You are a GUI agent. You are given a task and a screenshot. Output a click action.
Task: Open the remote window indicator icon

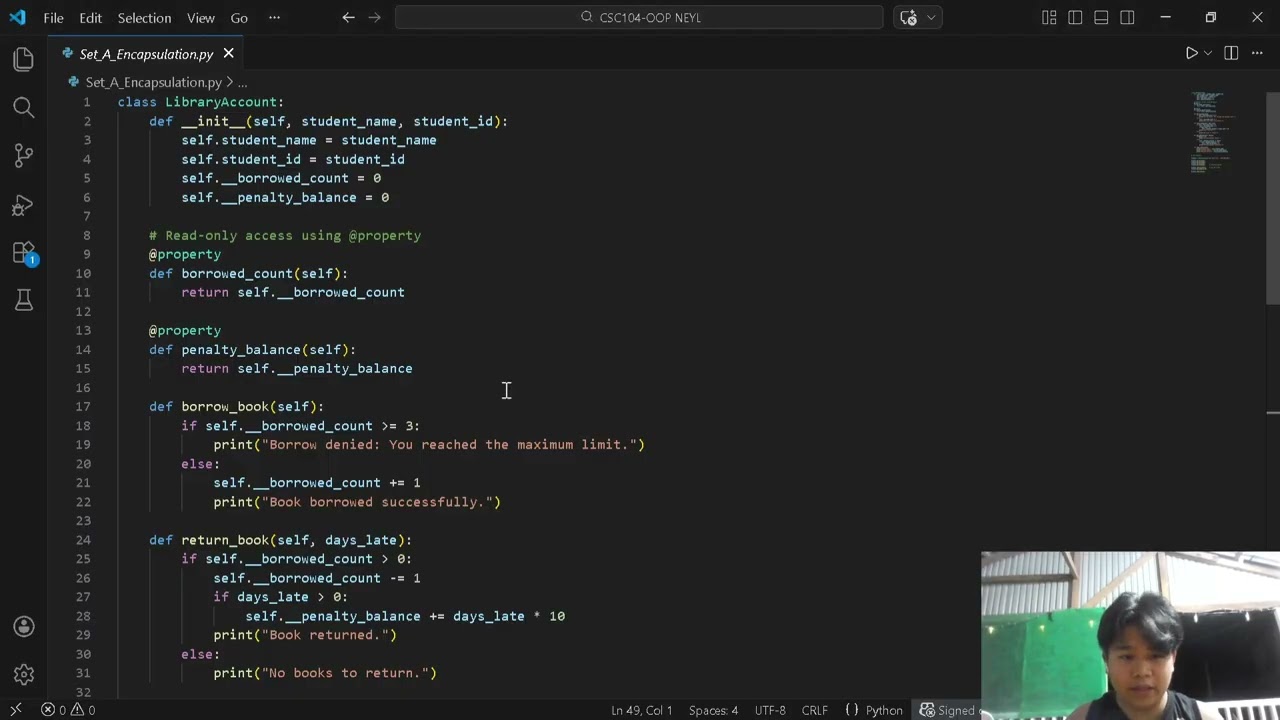(16, 710)
